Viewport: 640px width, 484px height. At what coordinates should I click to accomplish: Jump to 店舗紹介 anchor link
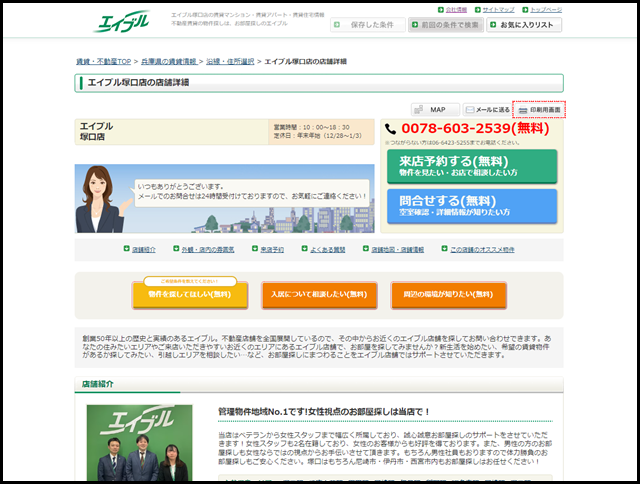[x=144, y=250]
